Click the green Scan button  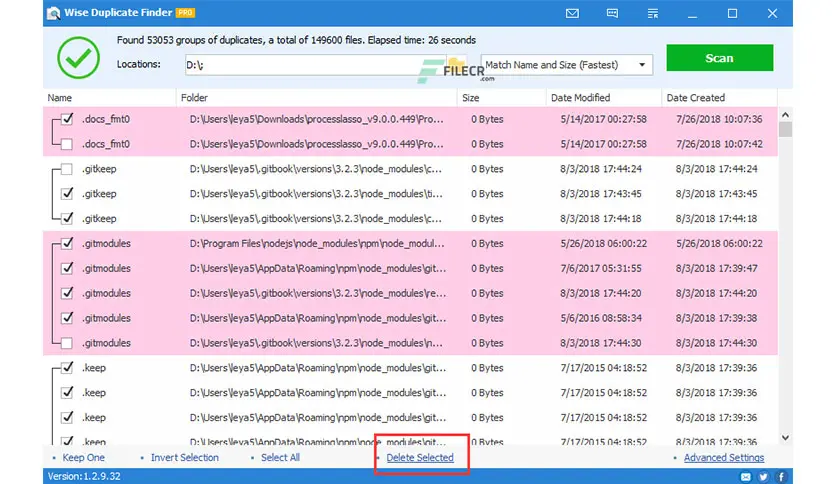point(719,58)
